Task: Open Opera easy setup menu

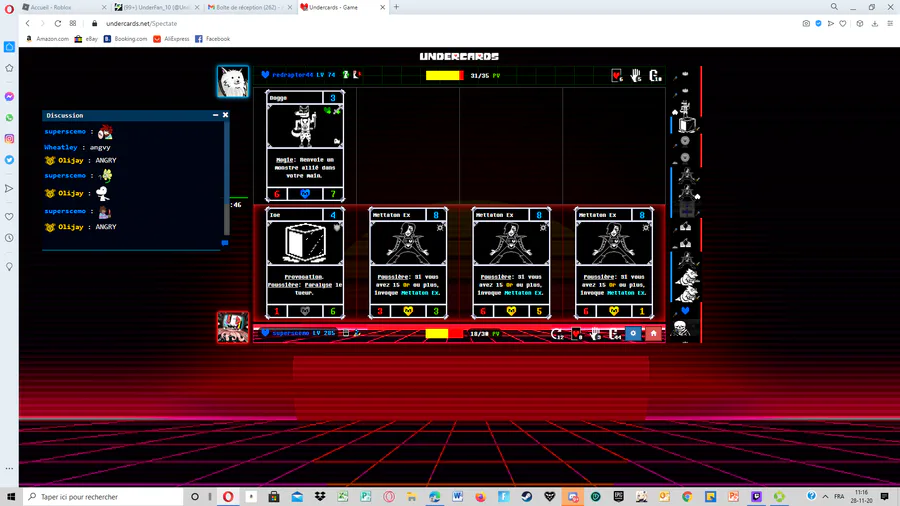Action: (890, 24)
